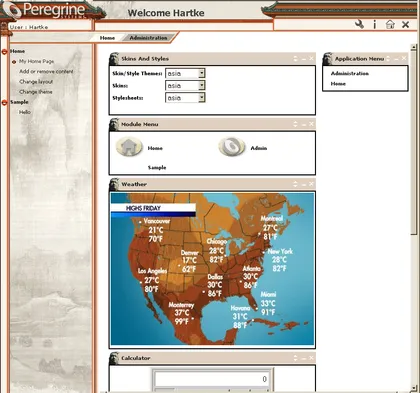Image resolution: width=420 pixels, height=393 pixels.
Task: Click the Module Menu panel portrait icon
Action: [x=114, y=124]
